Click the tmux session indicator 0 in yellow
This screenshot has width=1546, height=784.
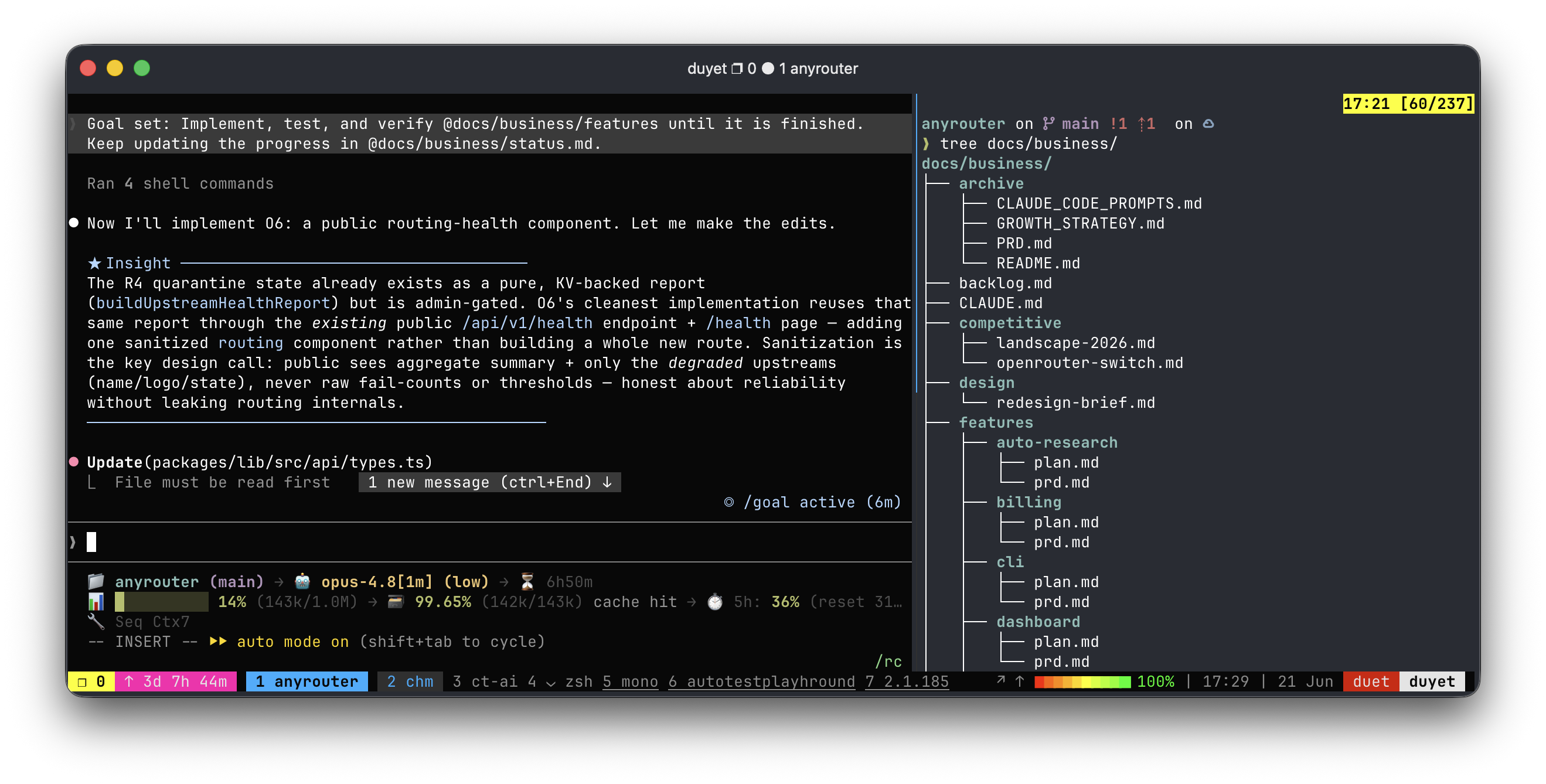[91, 681]
